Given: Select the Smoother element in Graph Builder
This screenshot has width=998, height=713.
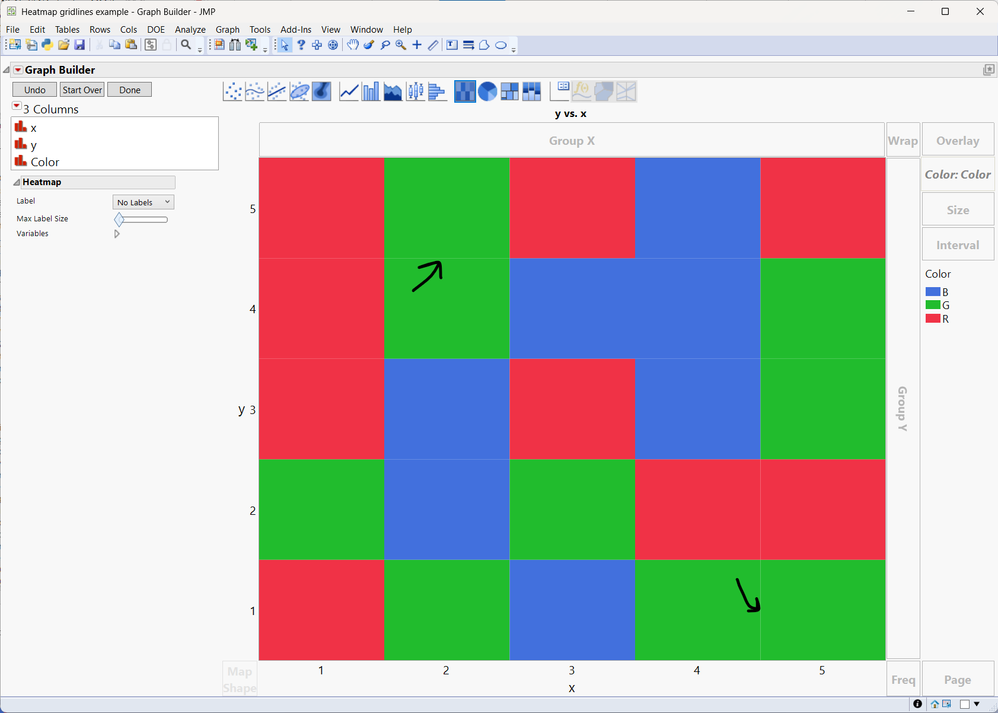Looking at the screenshot, I should point(254,91).
